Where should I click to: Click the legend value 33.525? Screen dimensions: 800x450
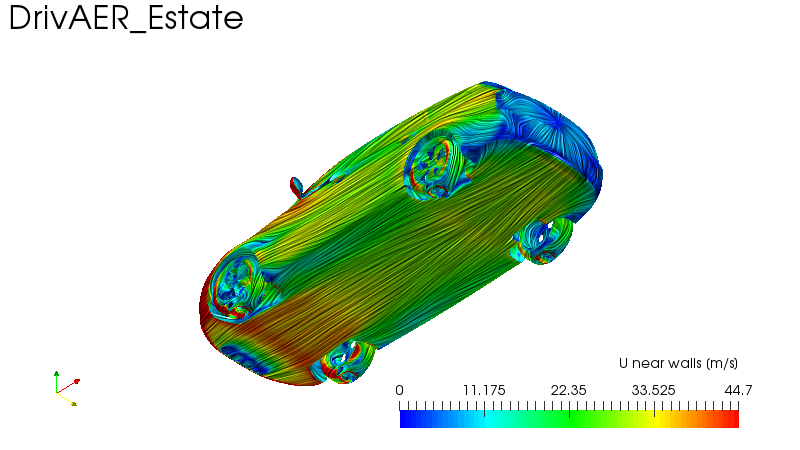(654, 390)
